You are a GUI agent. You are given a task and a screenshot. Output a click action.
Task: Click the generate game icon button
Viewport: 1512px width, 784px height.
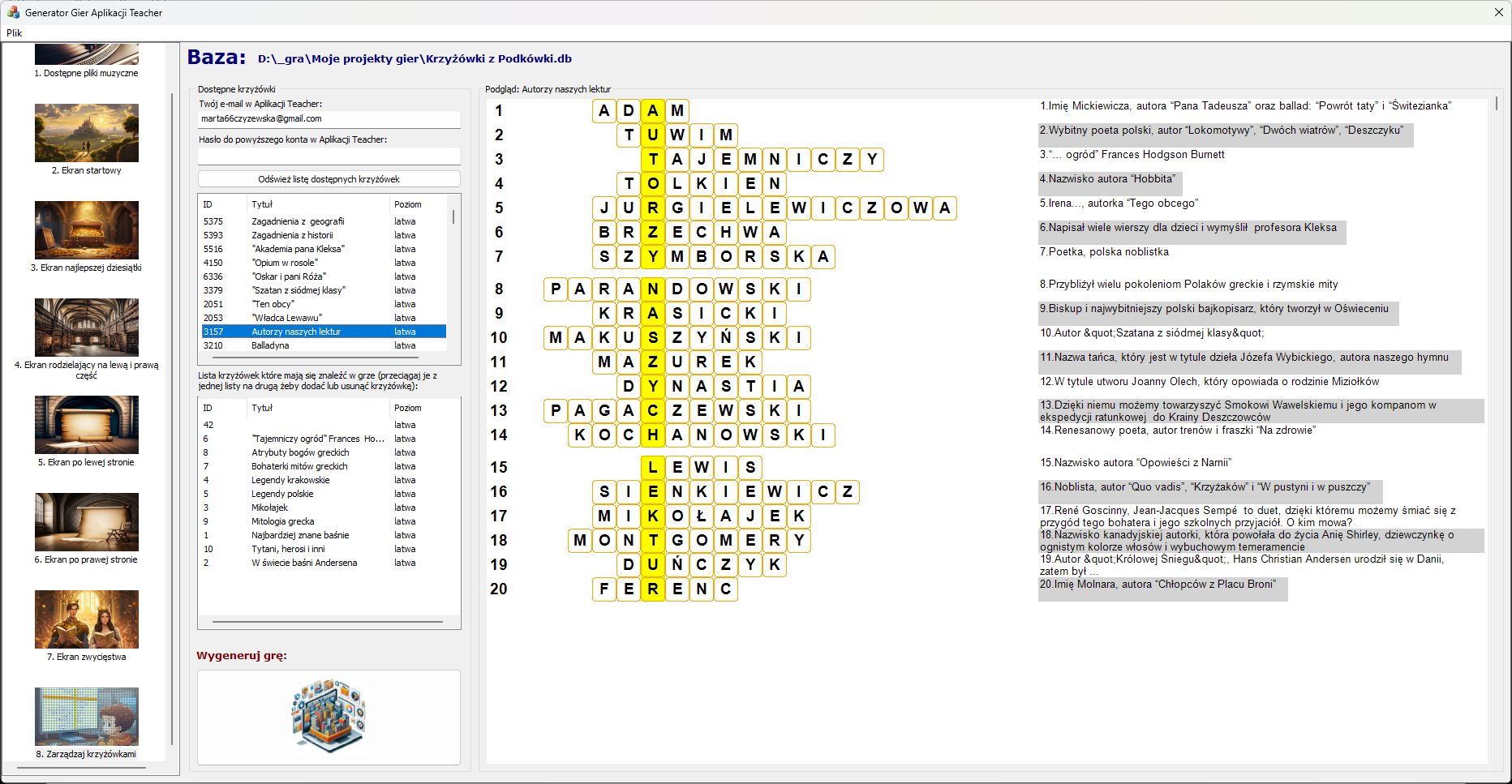(329, 717)
